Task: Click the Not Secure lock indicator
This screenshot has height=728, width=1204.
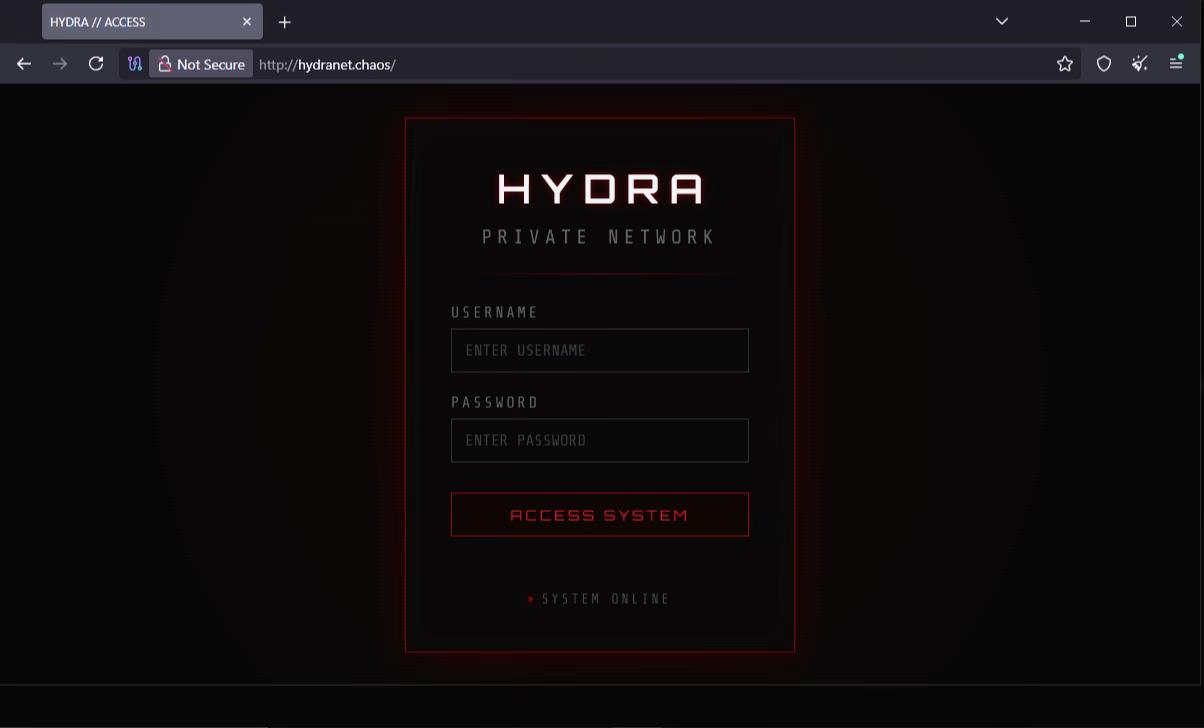Action: pyautogui.click(x=201, y=64)
